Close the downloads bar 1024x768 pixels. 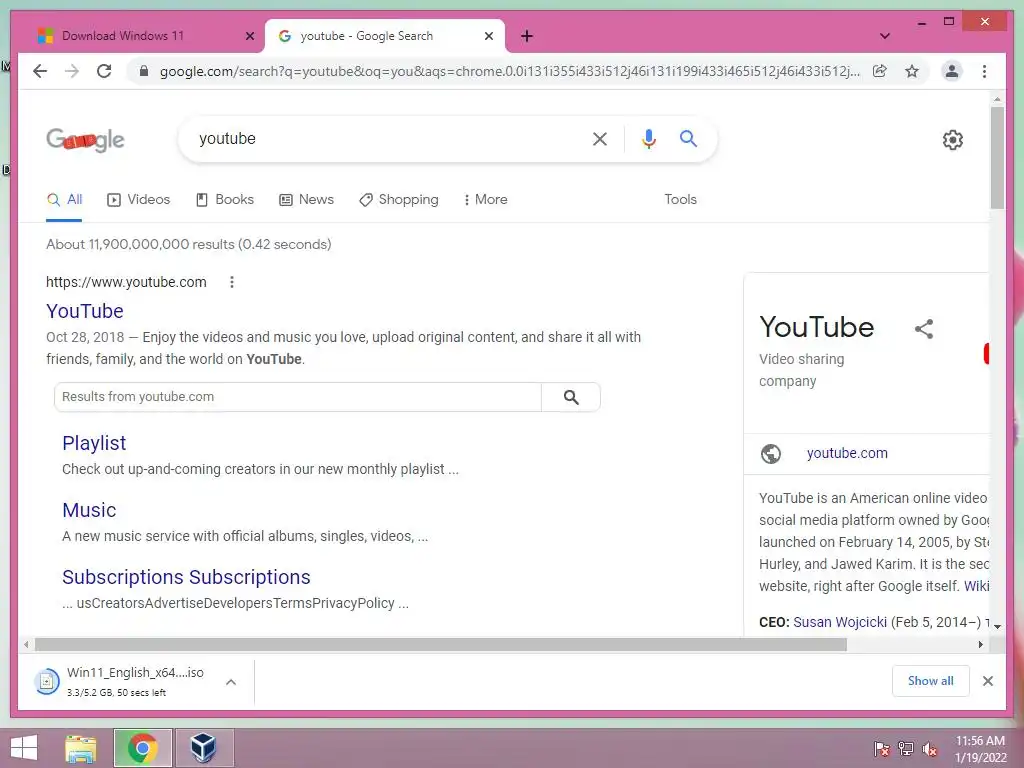coord(987,681)
